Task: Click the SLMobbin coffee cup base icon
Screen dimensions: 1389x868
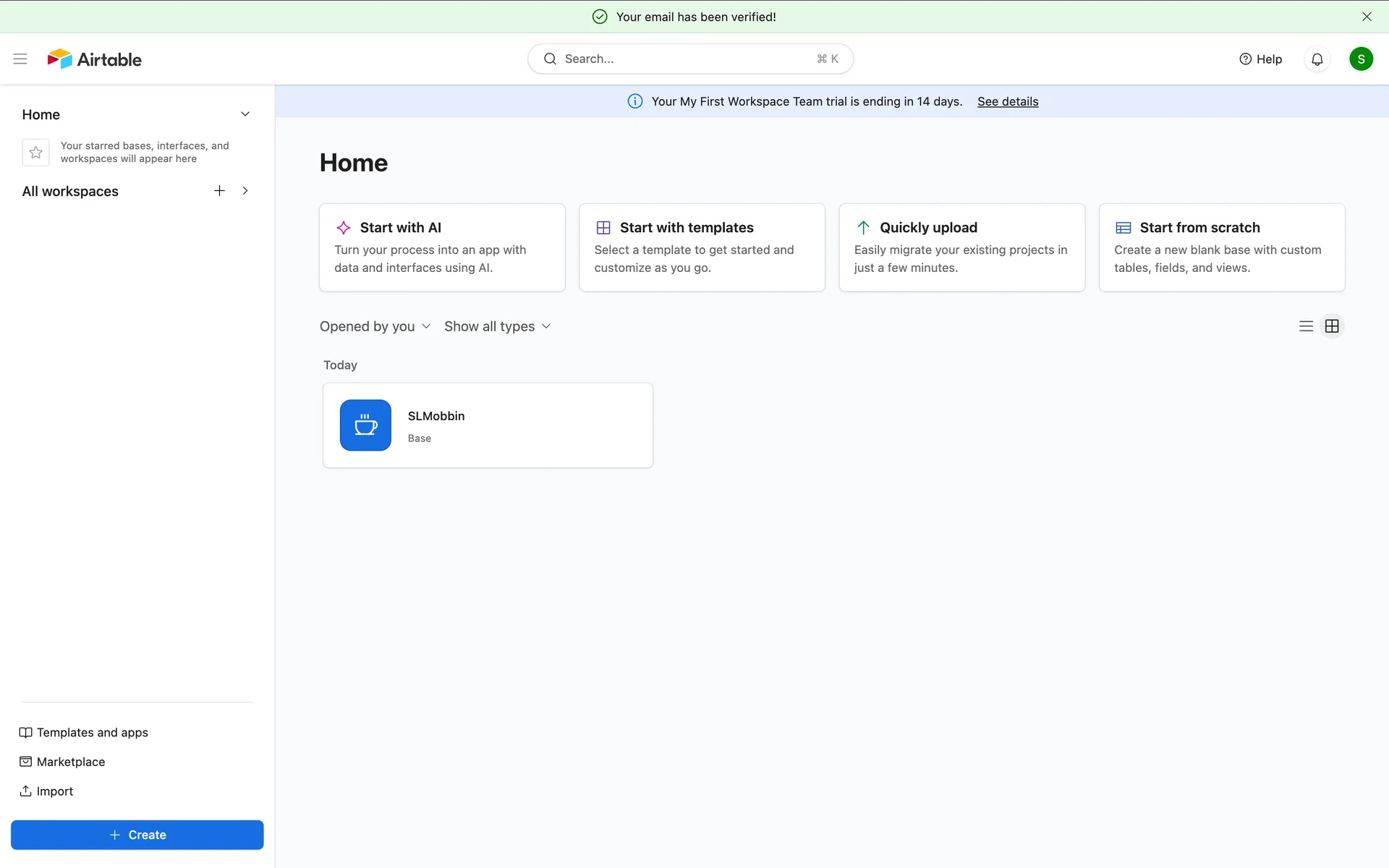Action: pos(365,425)
